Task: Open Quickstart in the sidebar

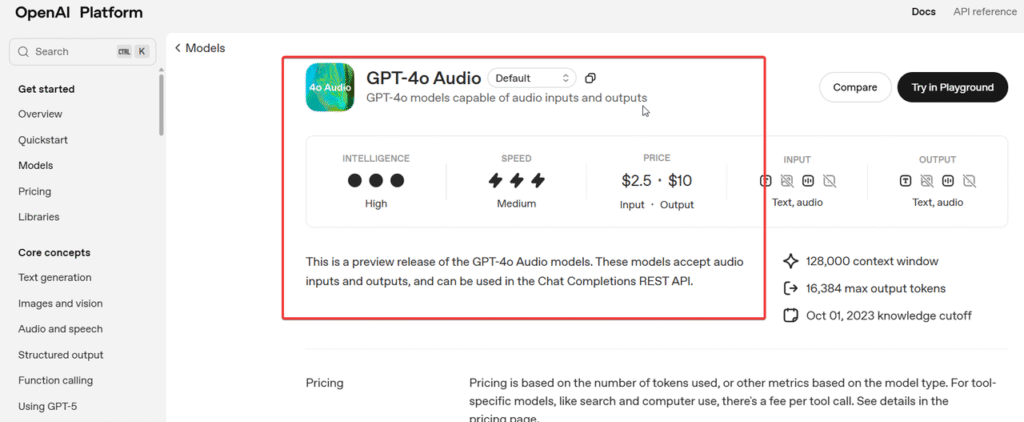Action: (x=43, y=140)
